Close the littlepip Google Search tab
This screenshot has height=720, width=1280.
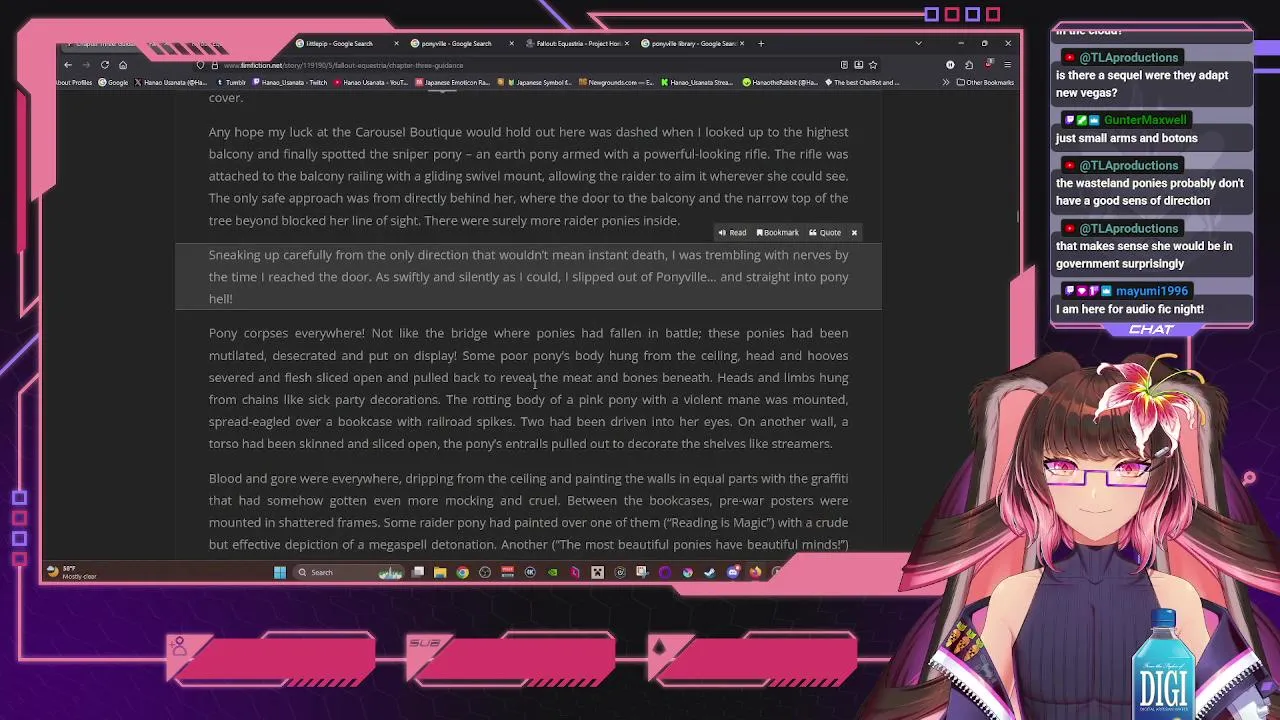[x=396, y=43]
